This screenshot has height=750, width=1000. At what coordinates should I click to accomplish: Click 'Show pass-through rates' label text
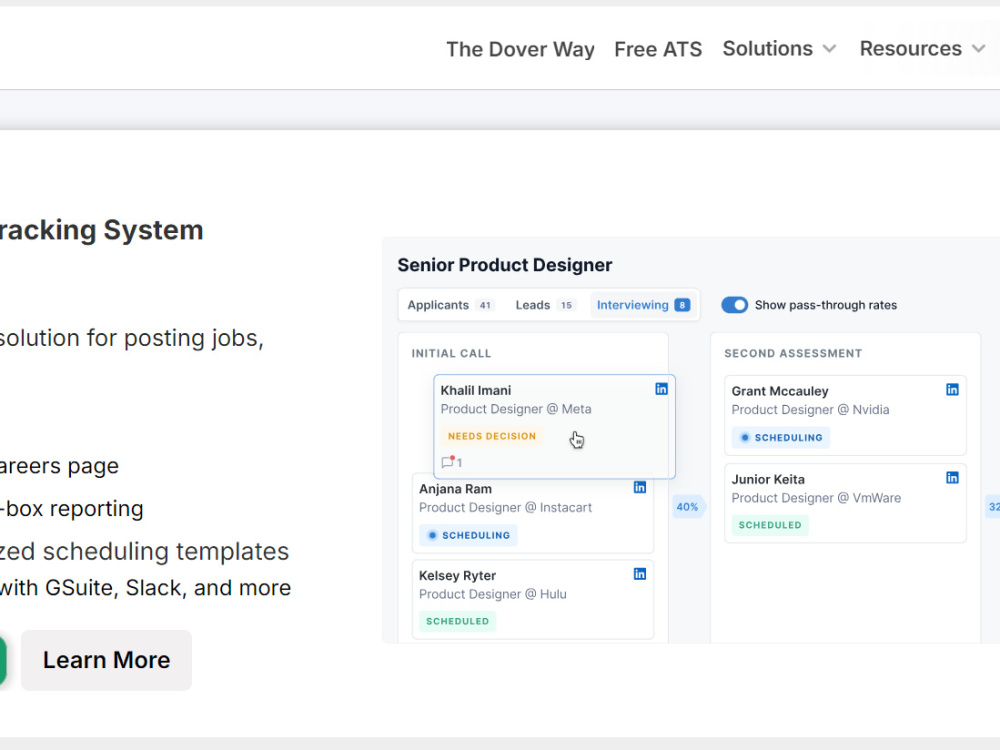[x=826, y=305]
